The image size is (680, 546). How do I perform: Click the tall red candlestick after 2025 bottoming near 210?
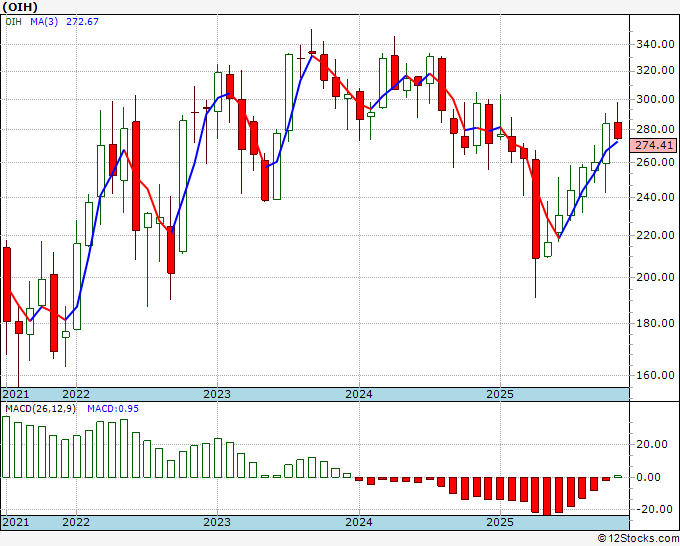pos(536,209)
